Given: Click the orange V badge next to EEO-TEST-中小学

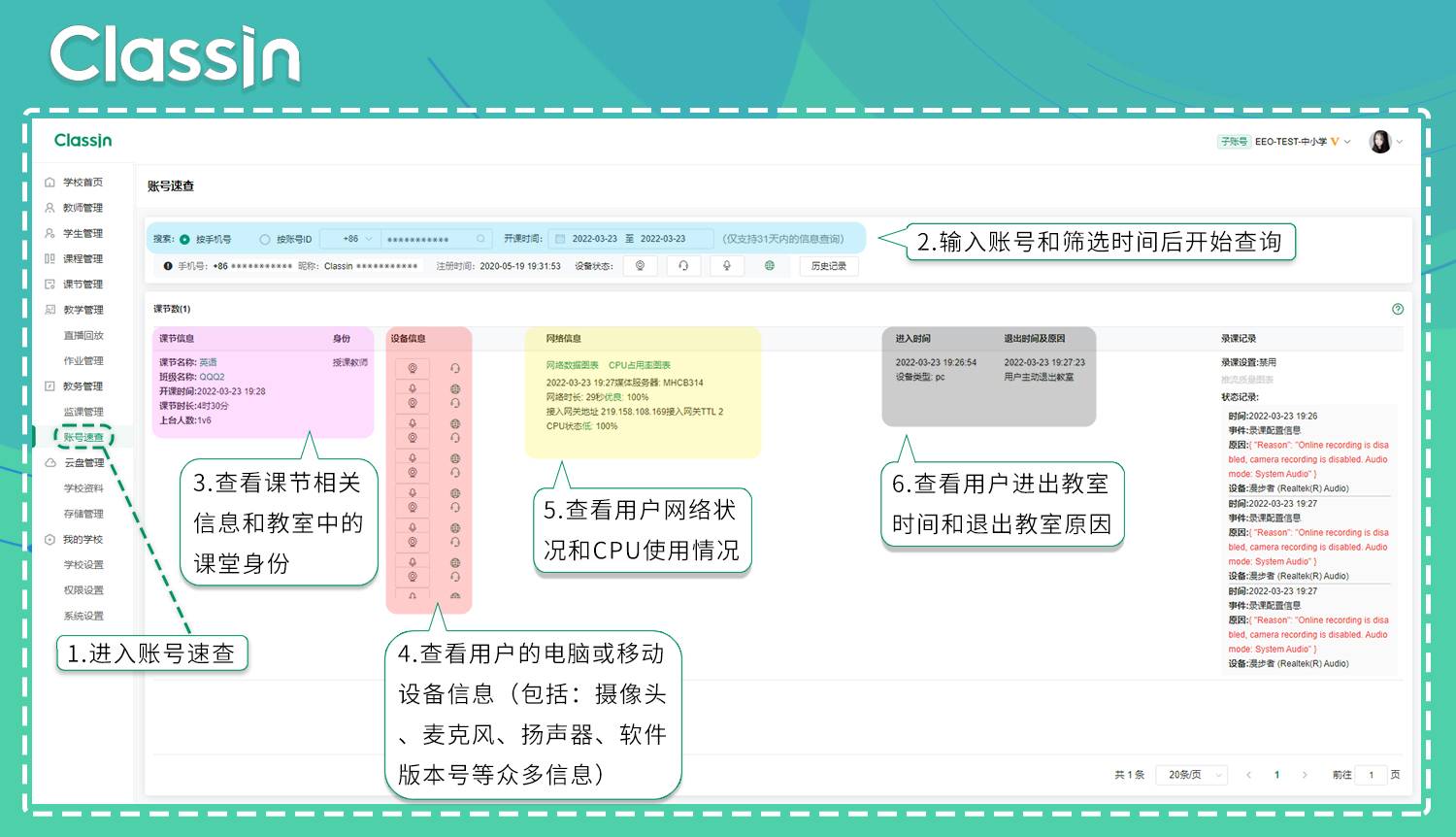Looking at the screenshot, I should (x=1335, y=142).
